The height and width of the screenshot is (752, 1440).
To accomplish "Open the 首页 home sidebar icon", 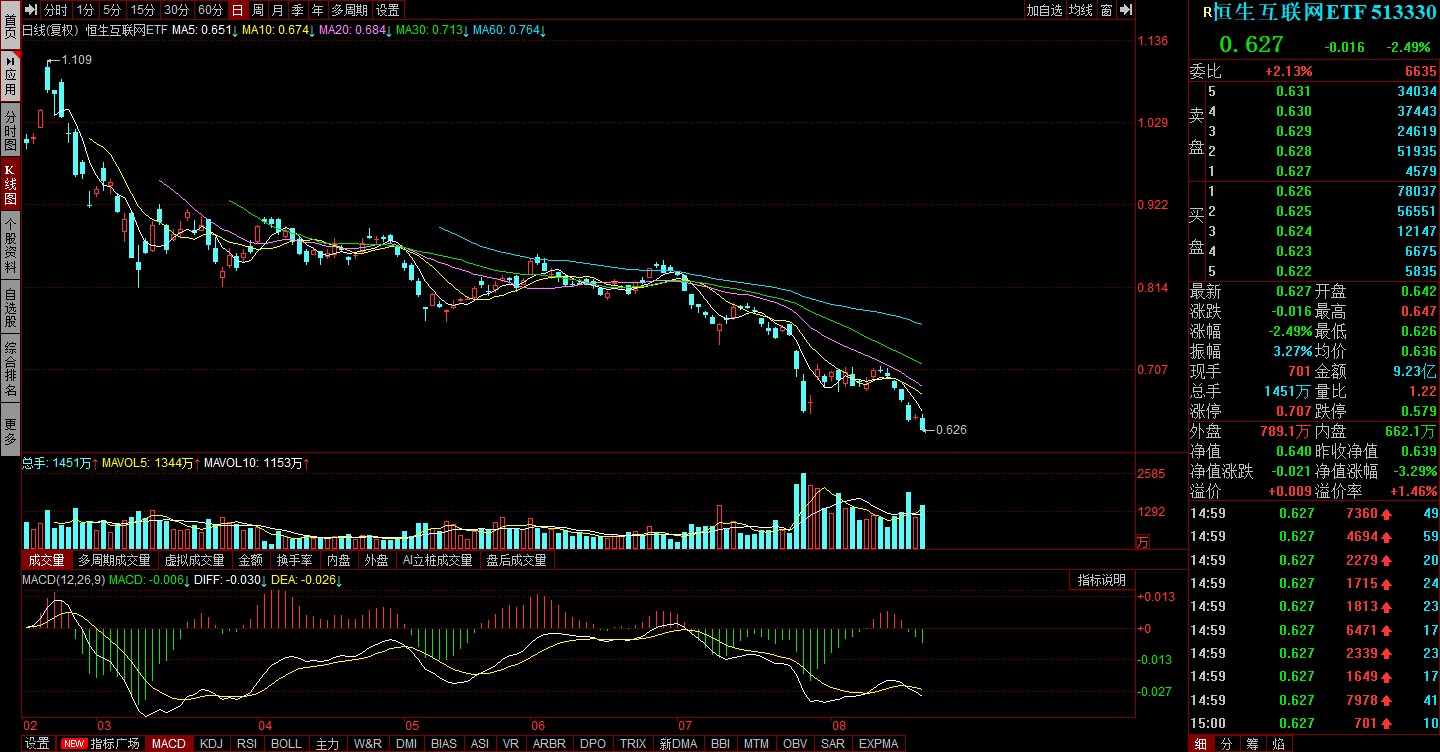I will click(x=10, y=25).
